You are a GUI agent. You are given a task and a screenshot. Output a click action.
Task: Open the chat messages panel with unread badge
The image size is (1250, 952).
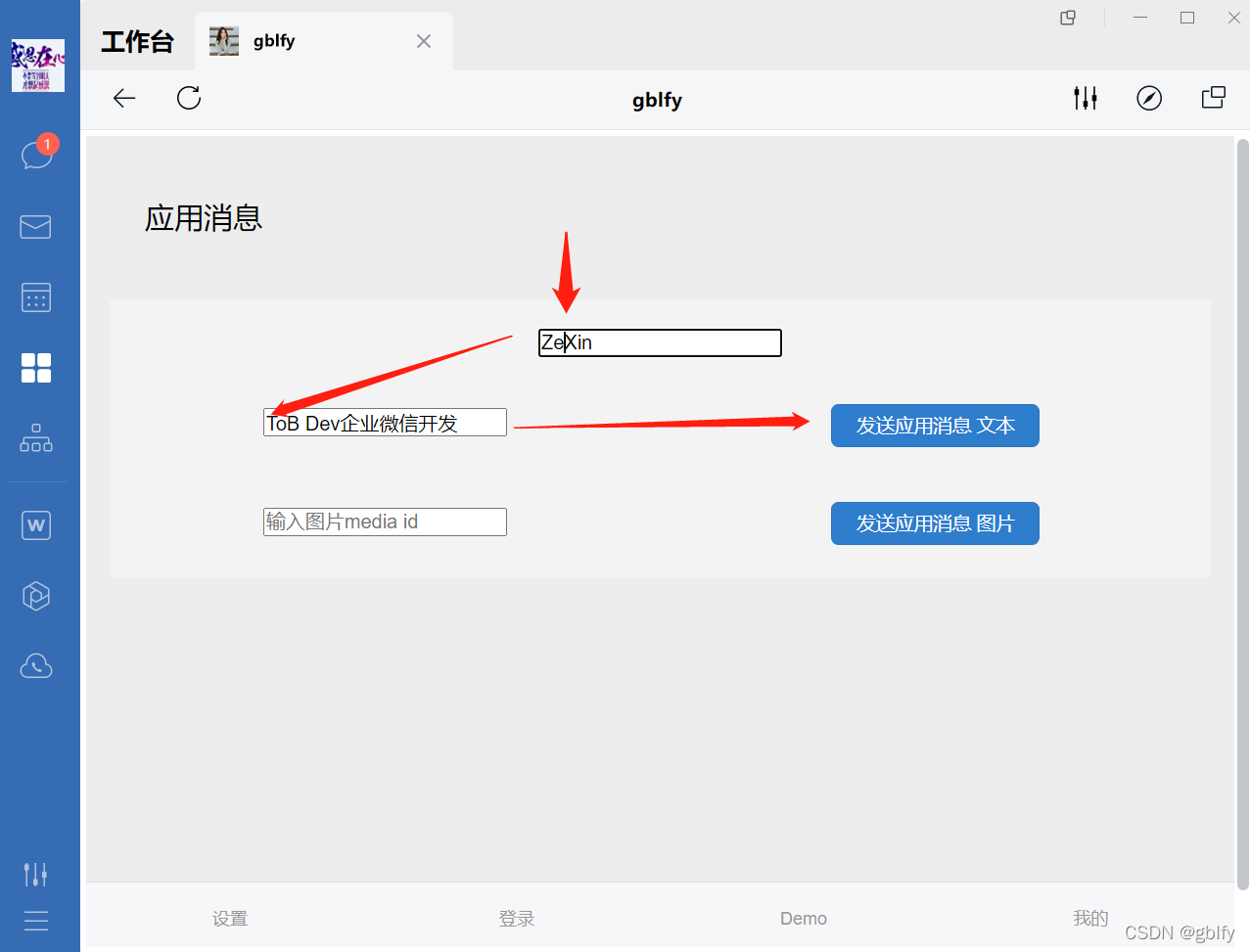click(x=36, y=155)
